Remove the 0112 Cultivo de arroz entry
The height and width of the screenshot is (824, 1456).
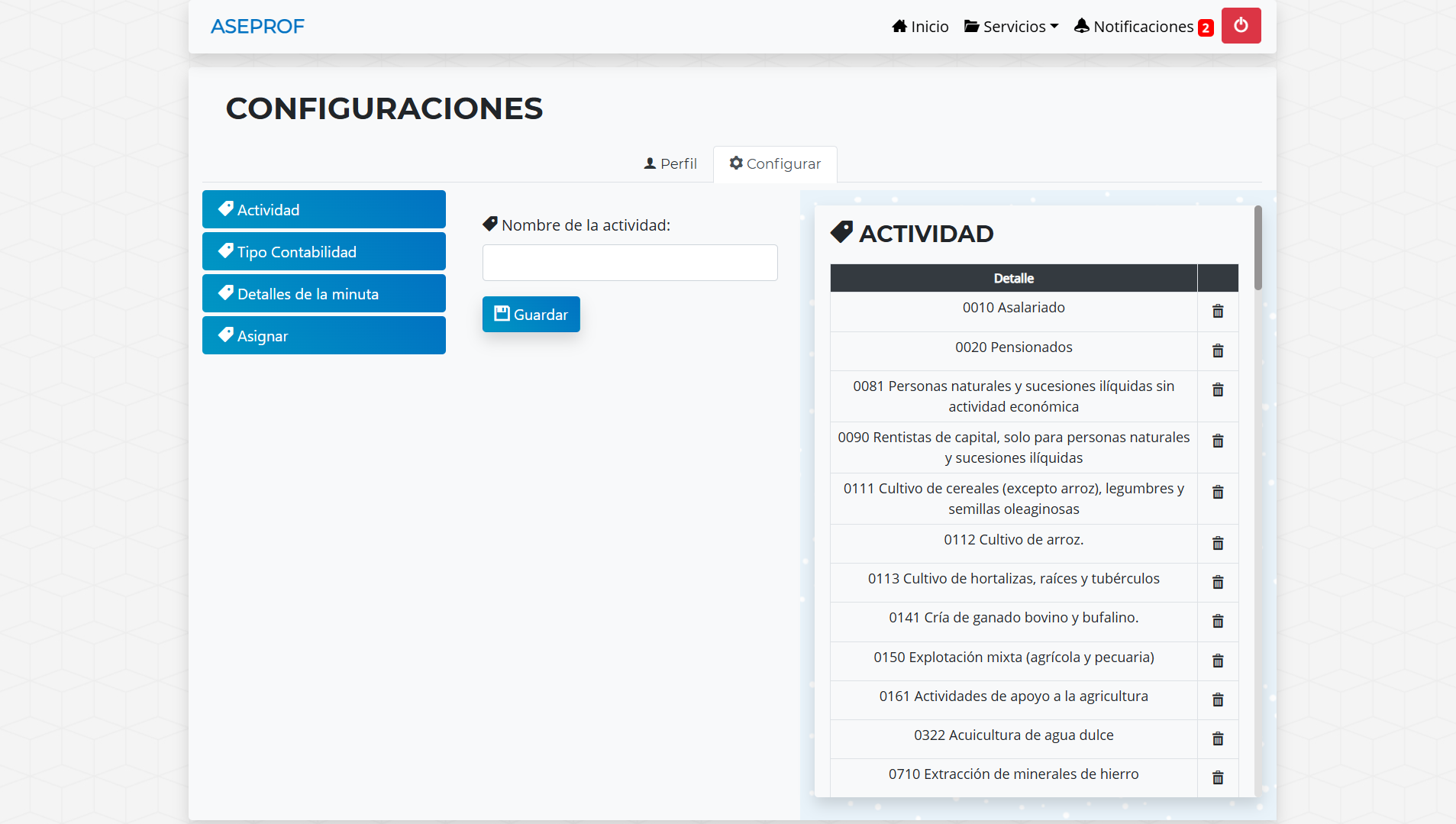click(1218, 543)
